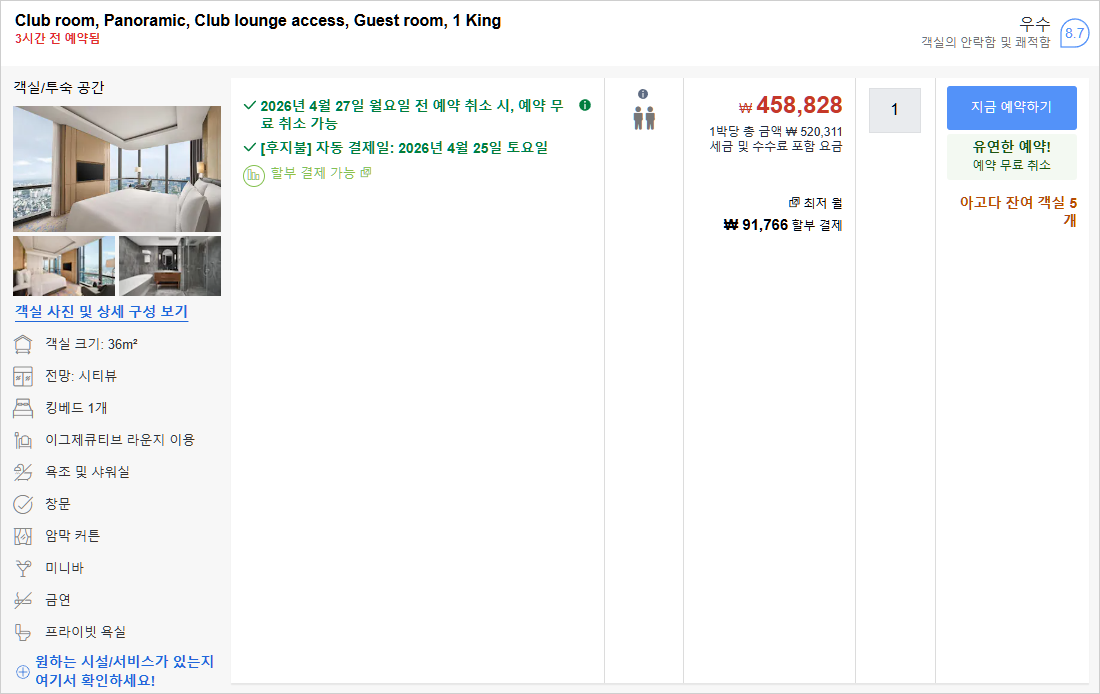Open the bathroom photo thumbnail
Screen dimensions: 1100x694
[170, 266]
